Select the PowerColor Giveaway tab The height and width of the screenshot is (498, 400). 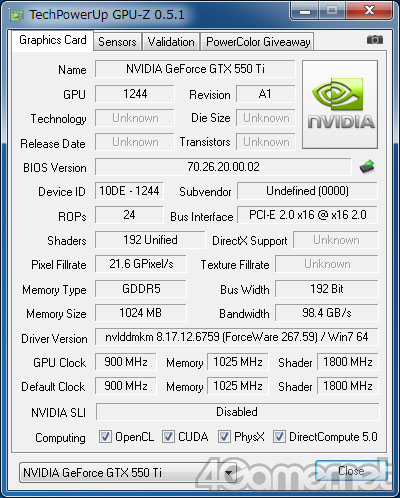[x=258, y=42]
